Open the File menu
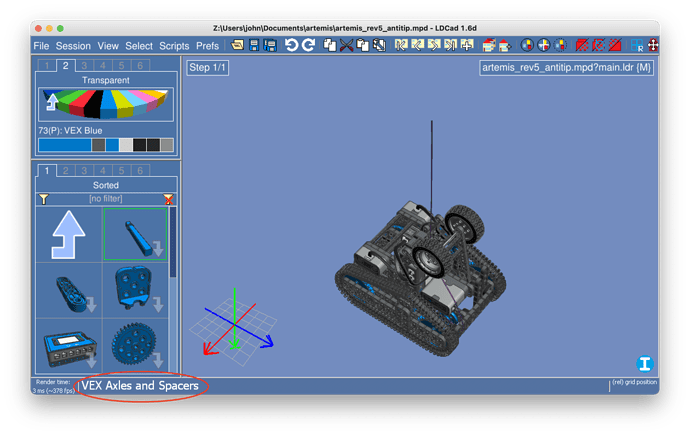Screen dimensions: 690x435 click(x=41, y=46)
